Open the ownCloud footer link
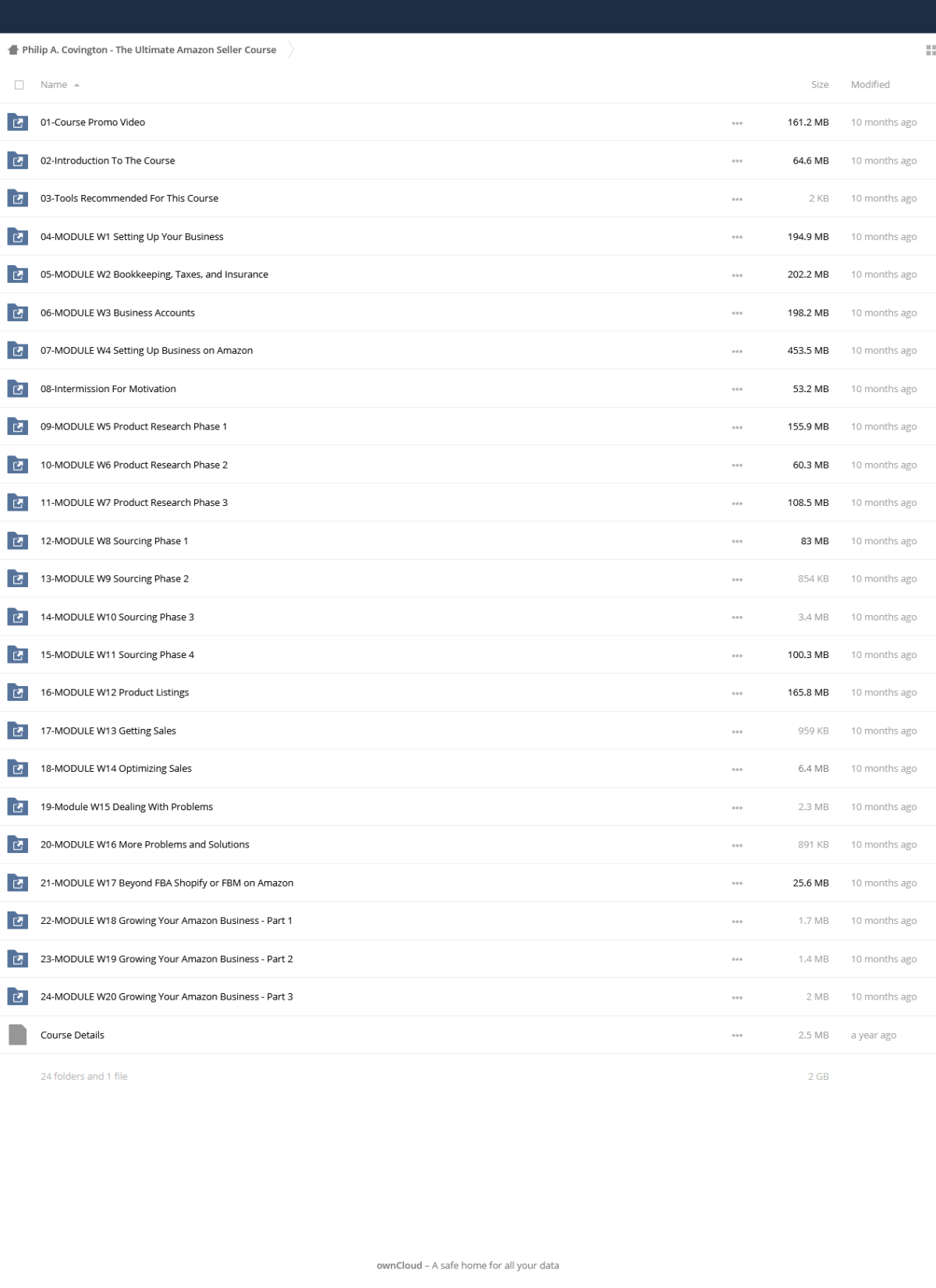Screen dimensions: 936x1288 (399, 1265)
